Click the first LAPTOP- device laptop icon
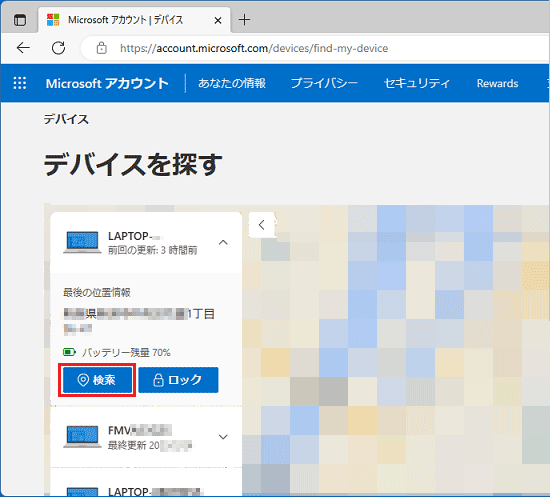550x497 pixels. [x=82, y=242]
